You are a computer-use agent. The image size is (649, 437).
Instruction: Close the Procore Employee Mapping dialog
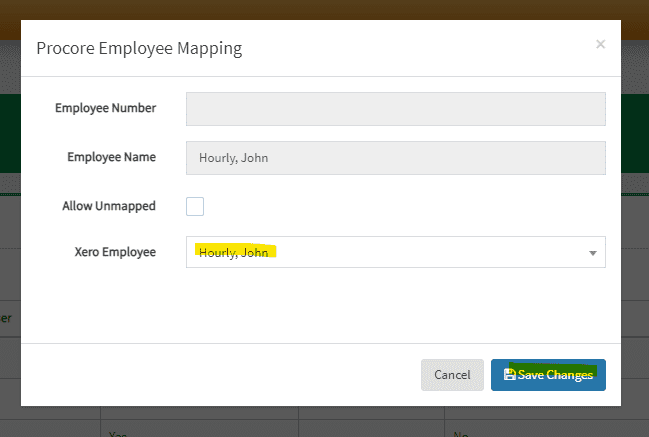(600, 44)
